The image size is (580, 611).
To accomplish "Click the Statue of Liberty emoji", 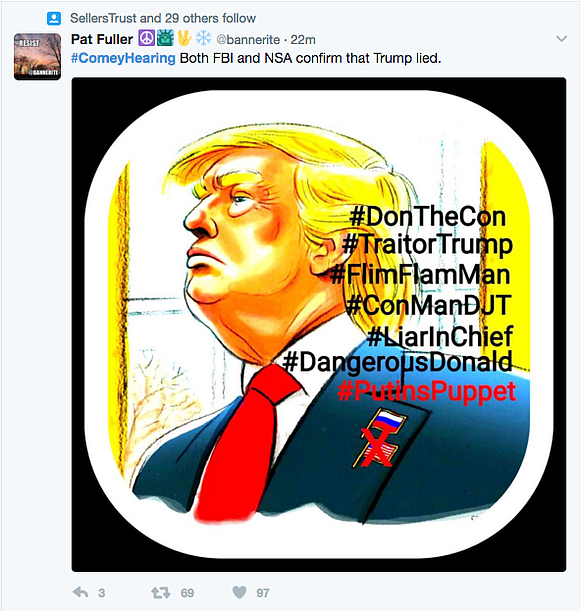I will pyautogui.click(x=165, y=39).
